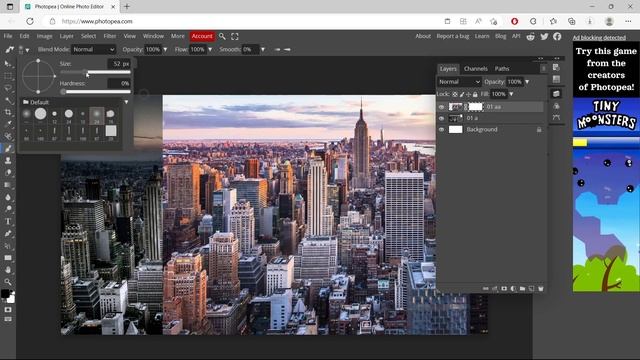Open the Facebook link icon
Image resolution: width=640 pixels, height=360 pixels.
pos(557,36)
